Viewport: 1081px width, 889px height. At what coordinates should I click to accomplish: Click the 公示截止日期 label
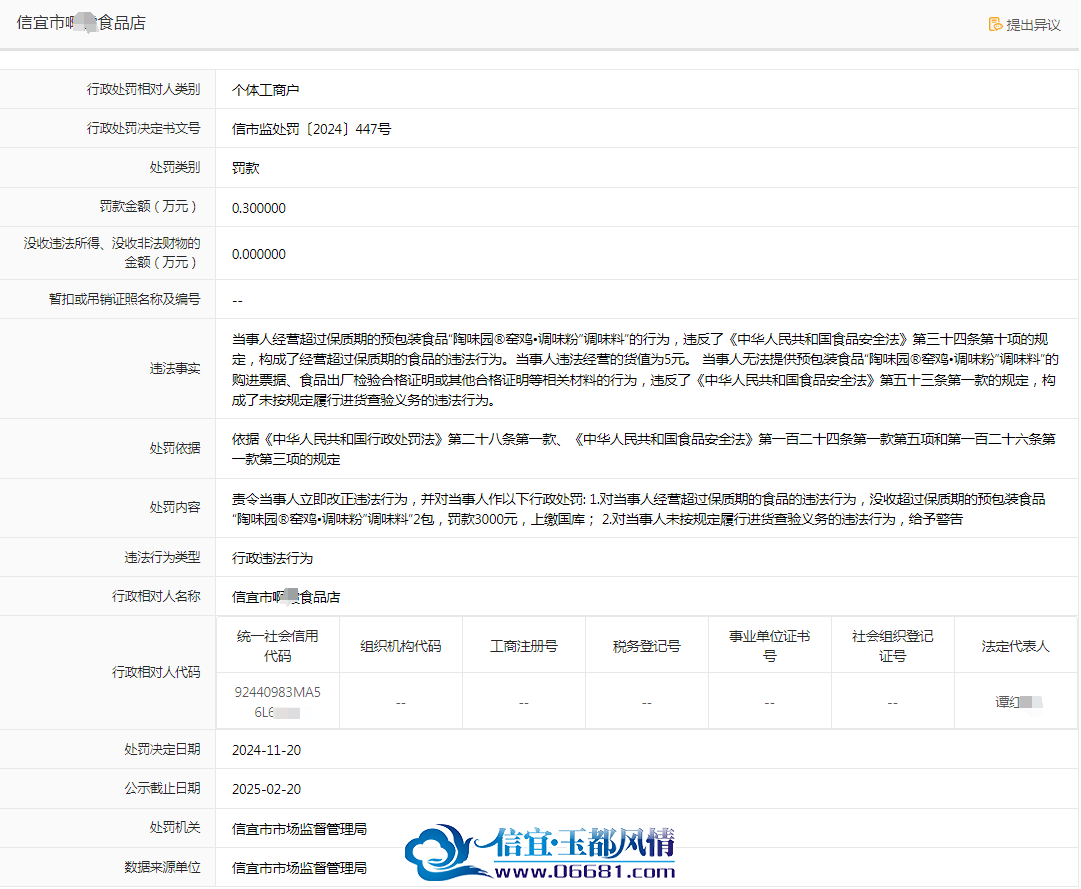[x=163, y=788]
